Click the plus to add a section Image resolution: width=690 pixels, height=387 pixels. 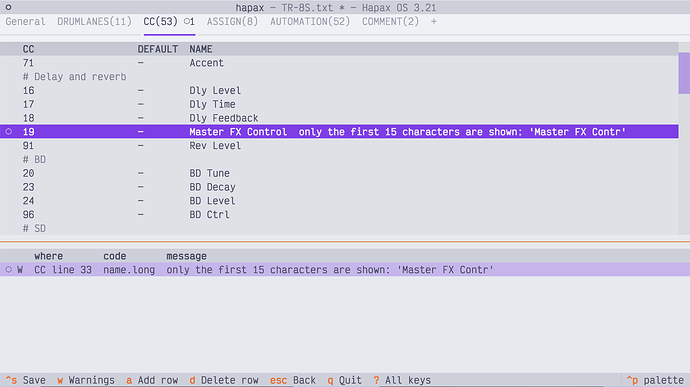(434, 22)
